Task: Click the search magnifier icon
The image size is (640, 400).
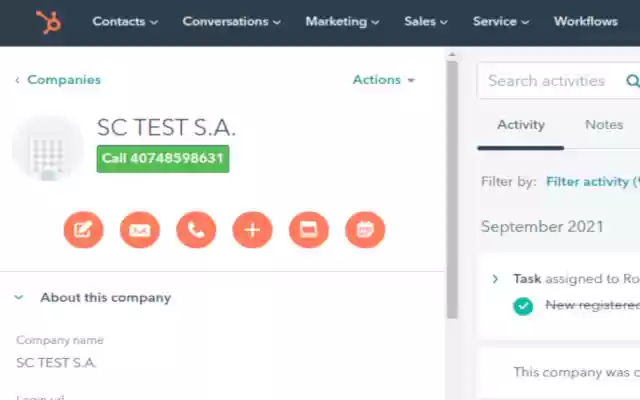Action: 632,81
